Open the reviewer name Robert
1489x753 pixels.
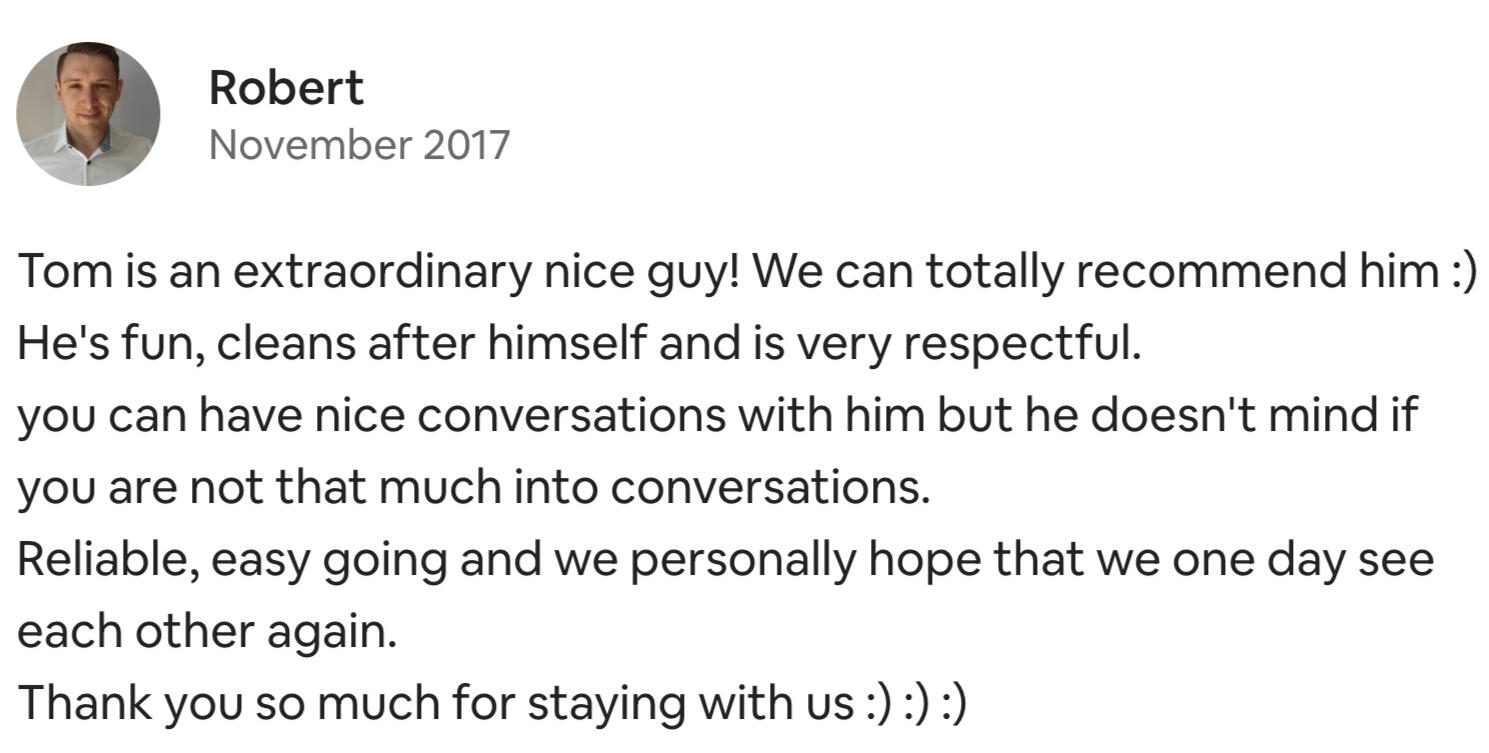pos(285,88)
